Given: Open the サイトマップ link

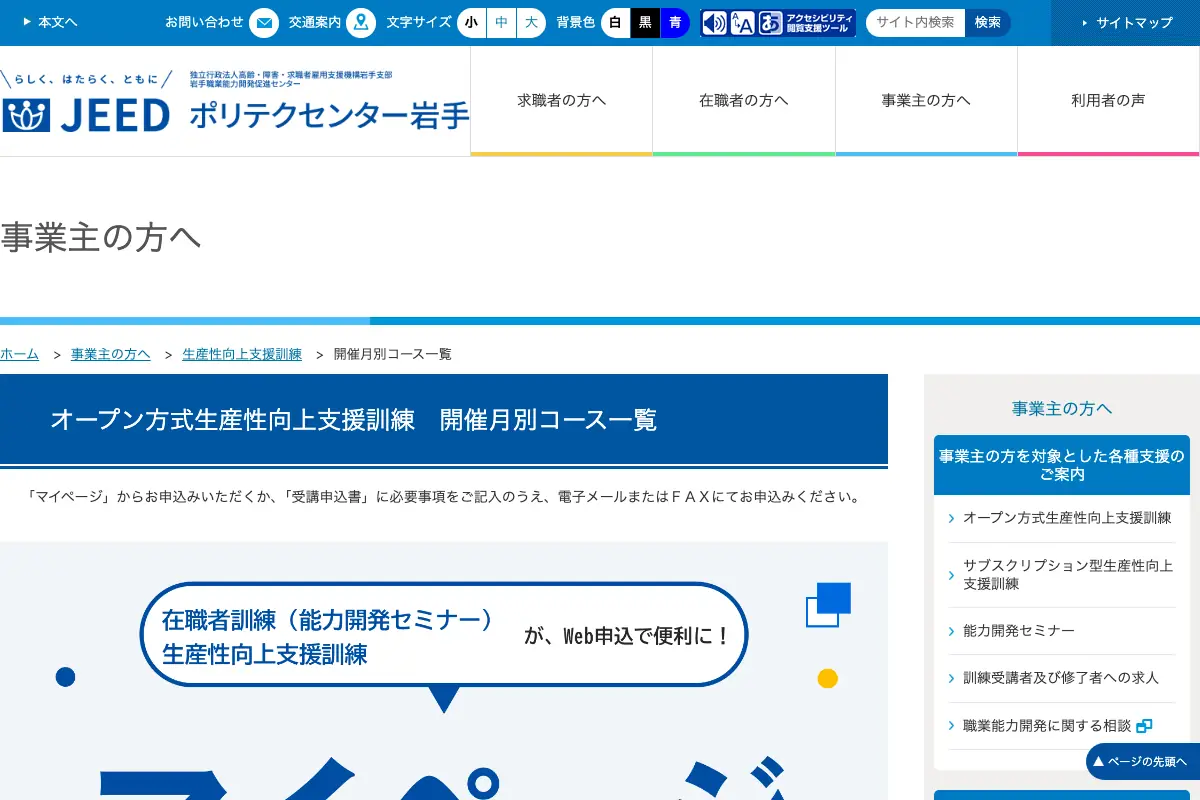Looking at the screenshot, I should [1125, 22].
